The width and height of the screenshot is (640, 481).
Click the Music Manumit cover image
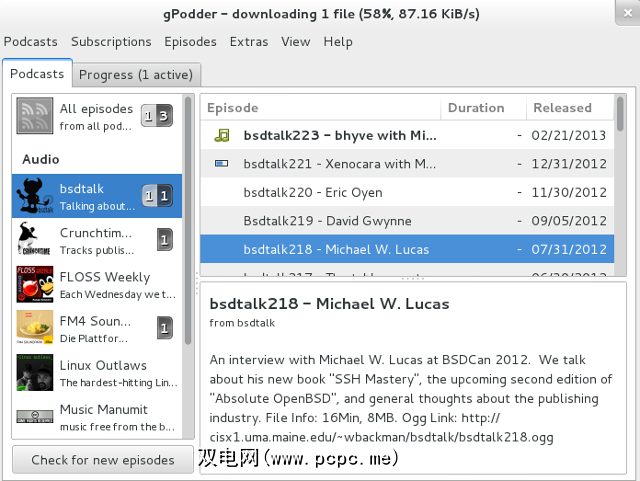35,416
